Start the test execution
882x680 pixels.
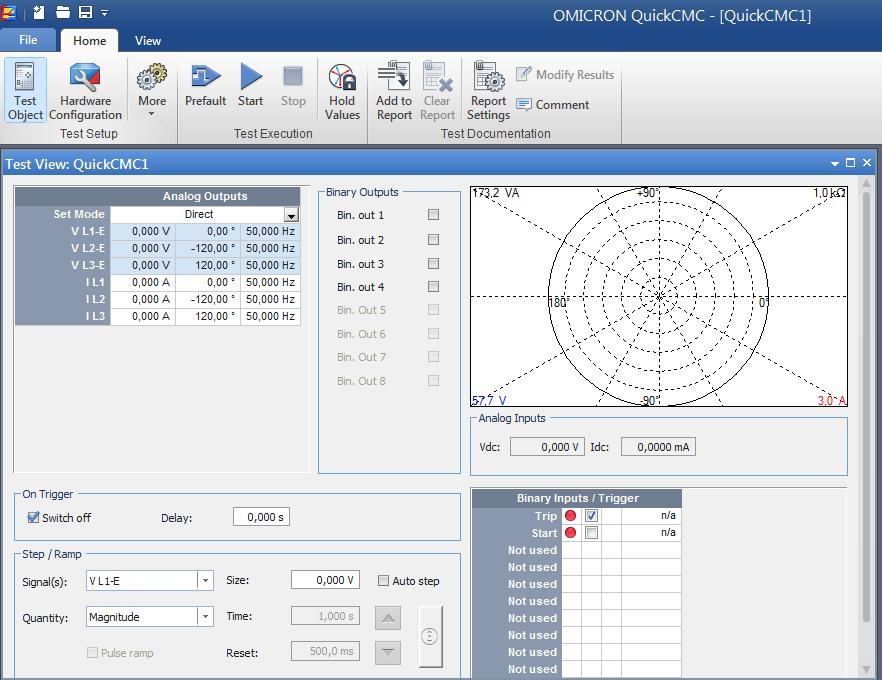tap(250, 85)
